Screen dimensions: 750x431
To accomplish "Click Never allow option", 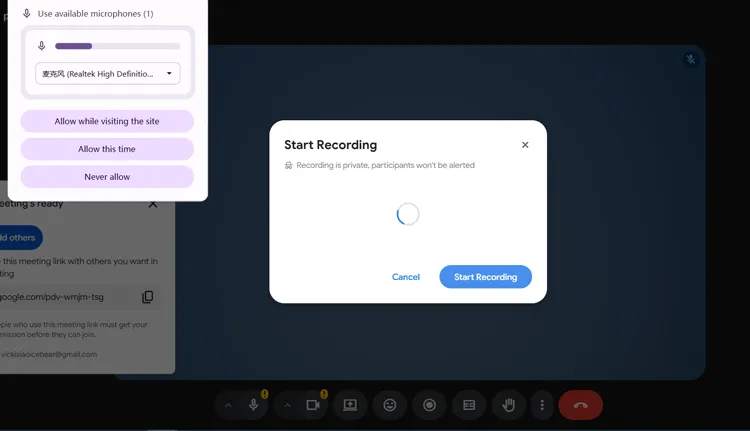I will (107, 177).
